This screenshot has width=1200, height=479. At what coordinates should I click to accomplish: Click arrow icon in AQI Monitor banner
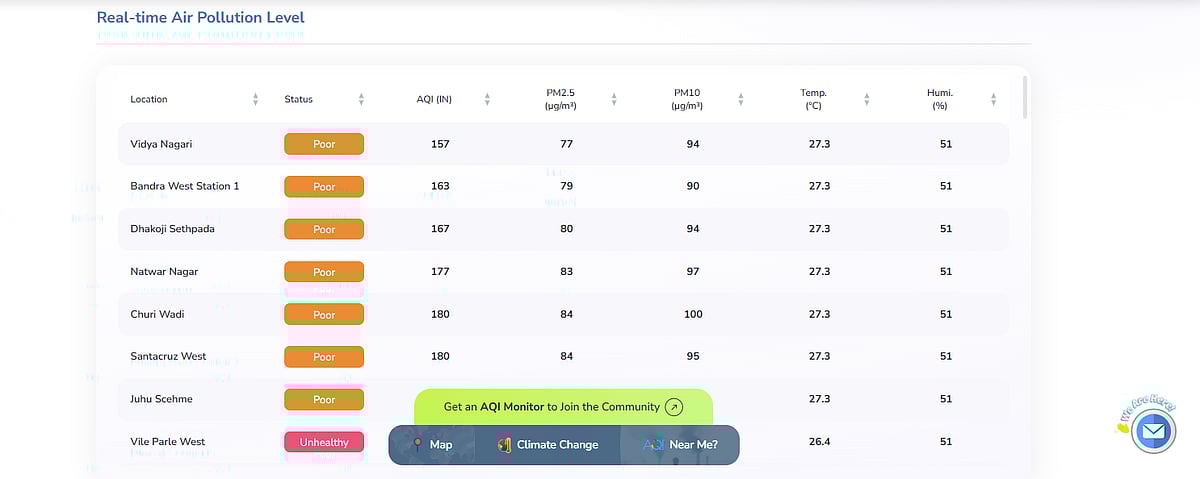(674, 407)
